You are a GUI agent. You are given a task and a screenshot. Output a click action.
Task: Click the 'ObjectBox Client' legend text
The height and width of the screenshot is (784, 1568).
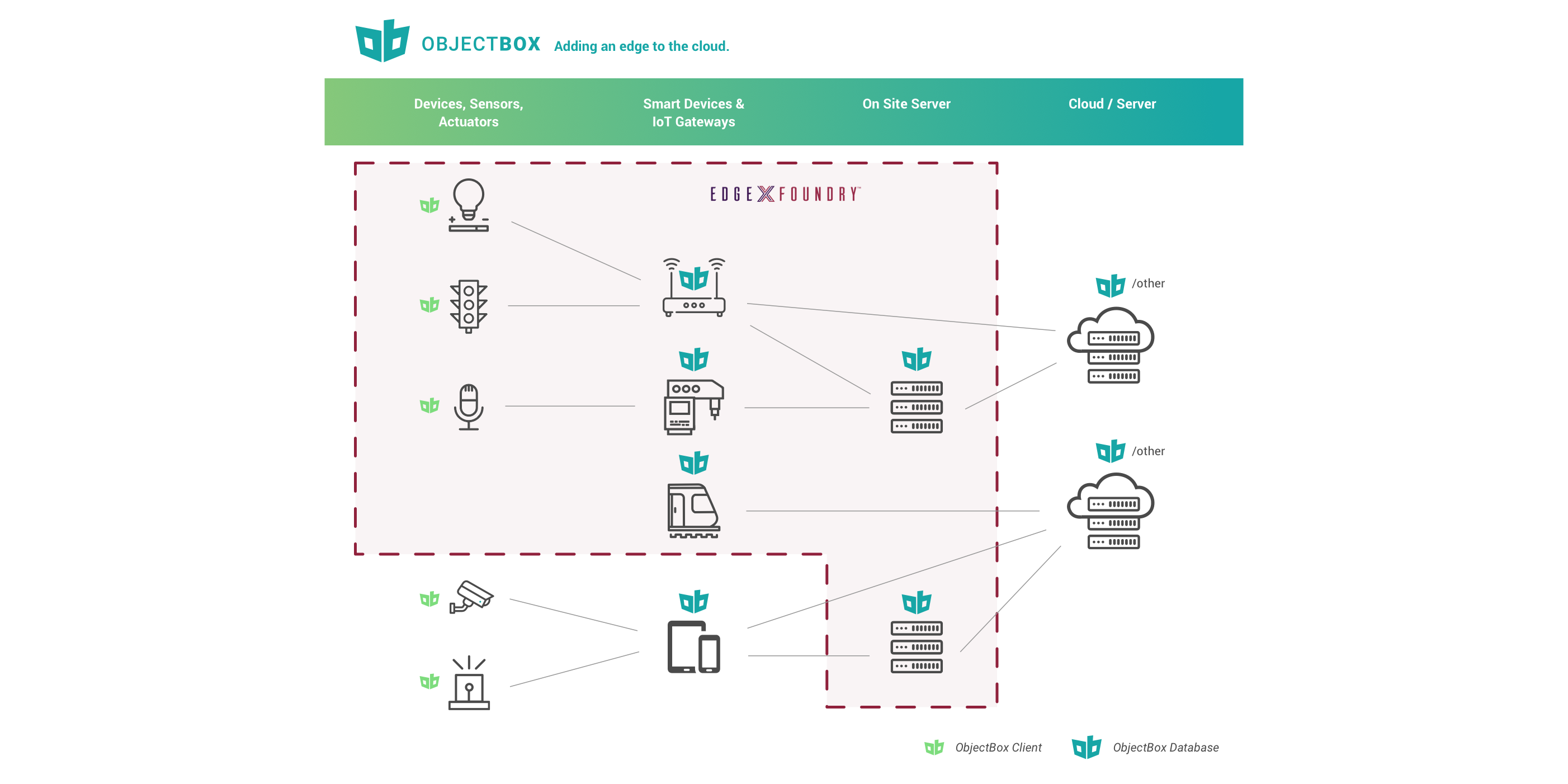[x=998, y=748]
